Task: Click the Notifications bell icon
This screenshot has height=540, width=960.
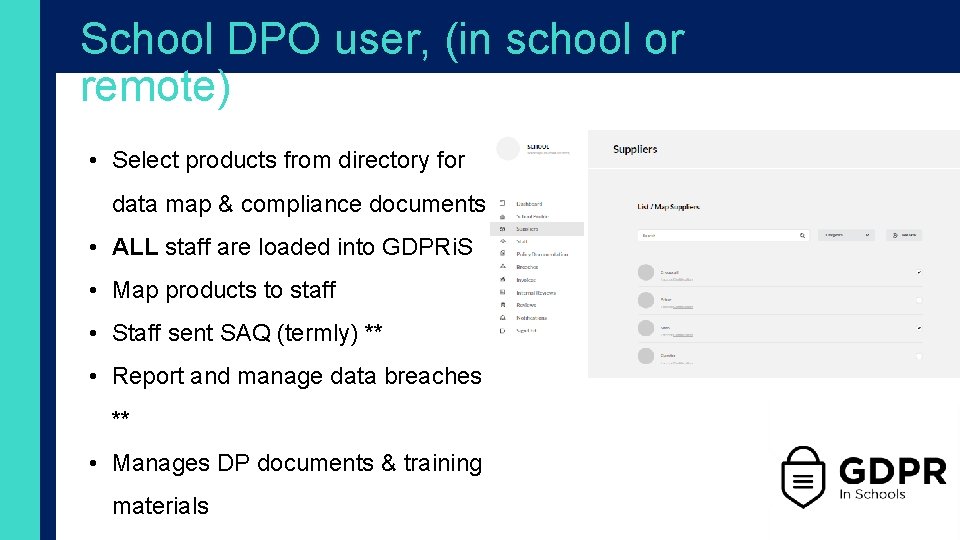Action: [x=502, y=317]
